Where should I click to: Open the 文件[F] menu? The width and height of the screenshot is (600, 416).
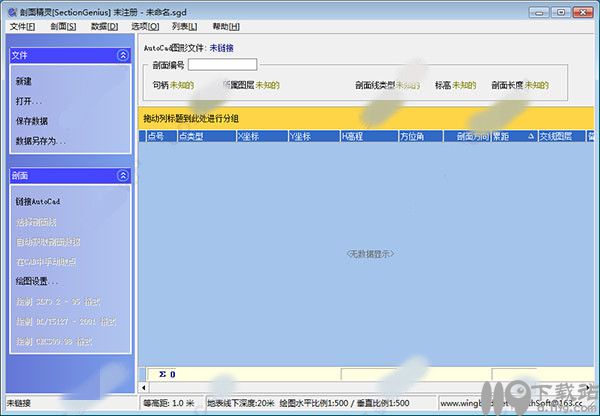22,26
